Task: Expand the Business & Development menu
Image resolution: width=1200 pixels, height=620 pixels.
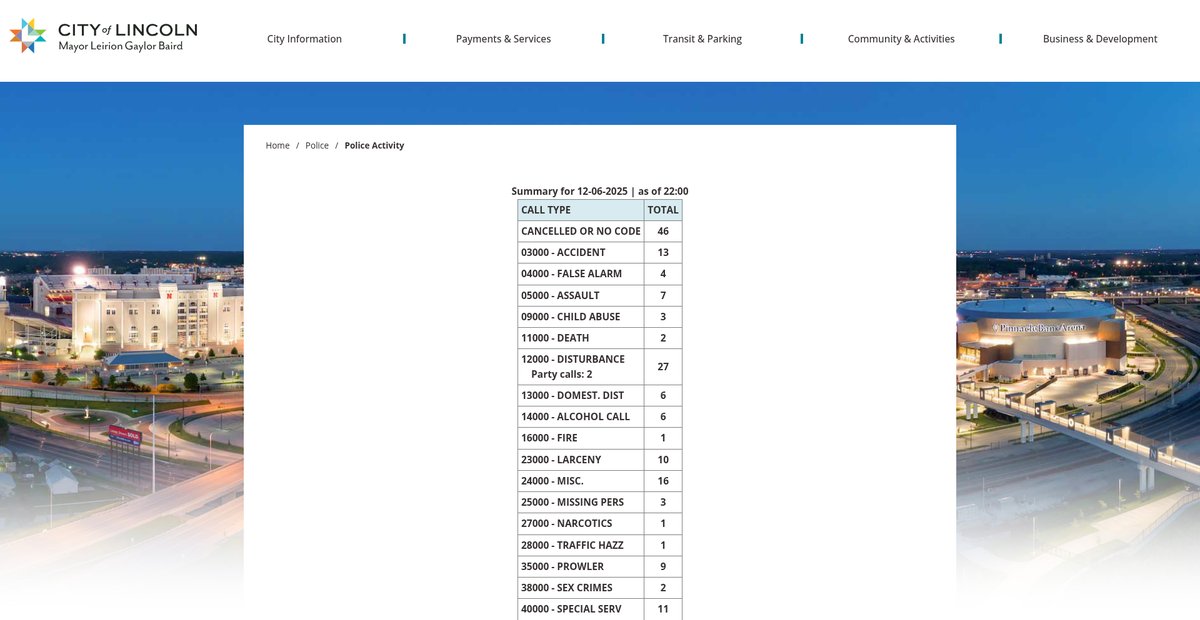Action: [1099, 39]
